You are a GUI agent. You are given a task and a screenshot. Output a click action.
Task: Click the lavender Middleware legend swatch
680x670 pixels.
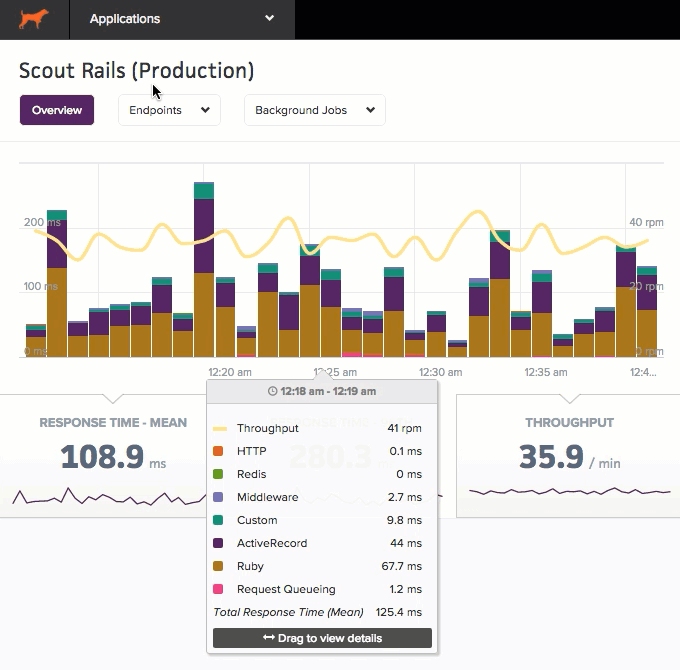tap(218, 497)
